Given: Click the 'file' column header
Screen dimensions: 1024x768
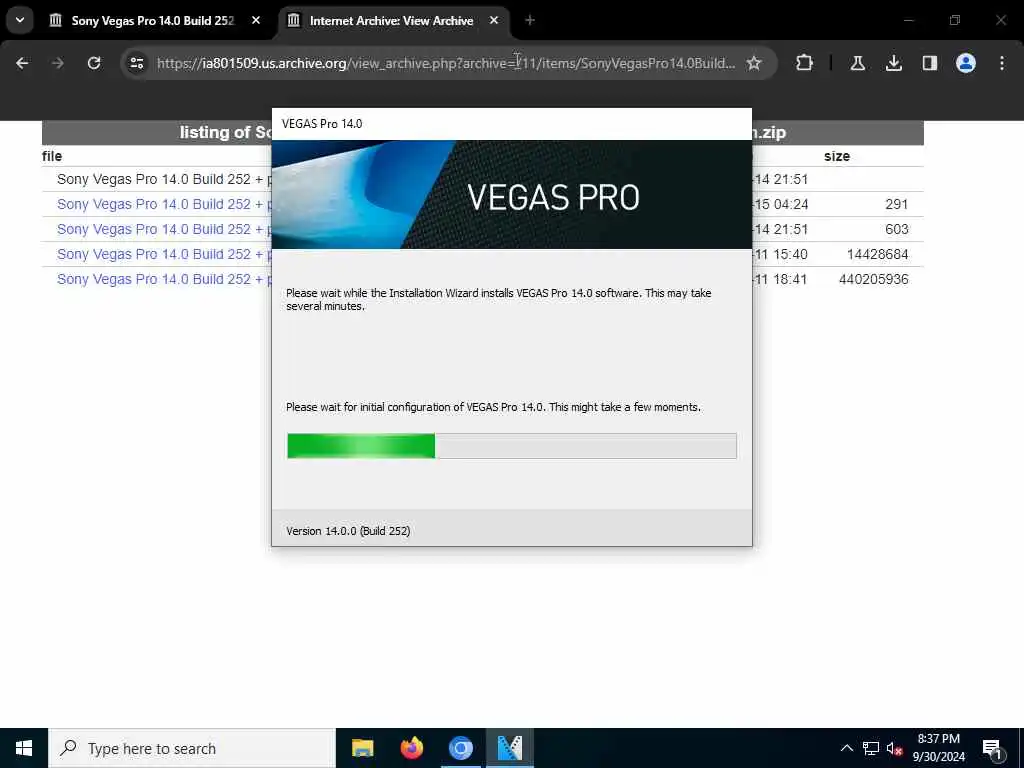Looking at the screenshot, I should click(52, 156).
